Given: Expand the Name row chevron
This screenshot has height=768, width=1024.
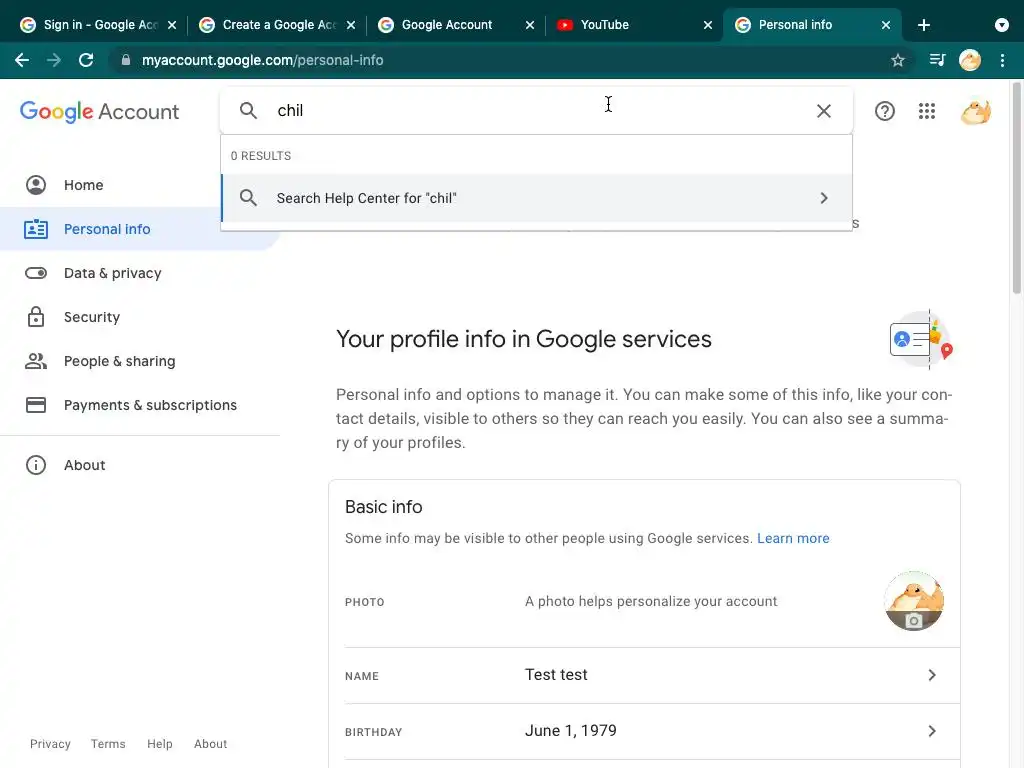Looking at the screenshot, I should (931, 675).
